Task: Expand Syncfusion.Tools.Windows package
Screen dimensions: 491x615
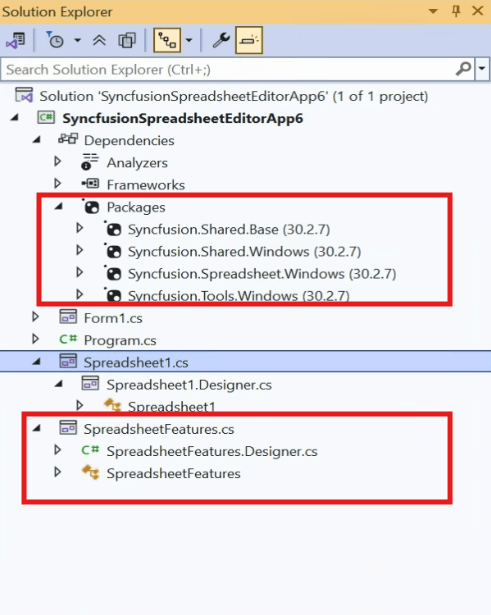Action: click(80, 294)
